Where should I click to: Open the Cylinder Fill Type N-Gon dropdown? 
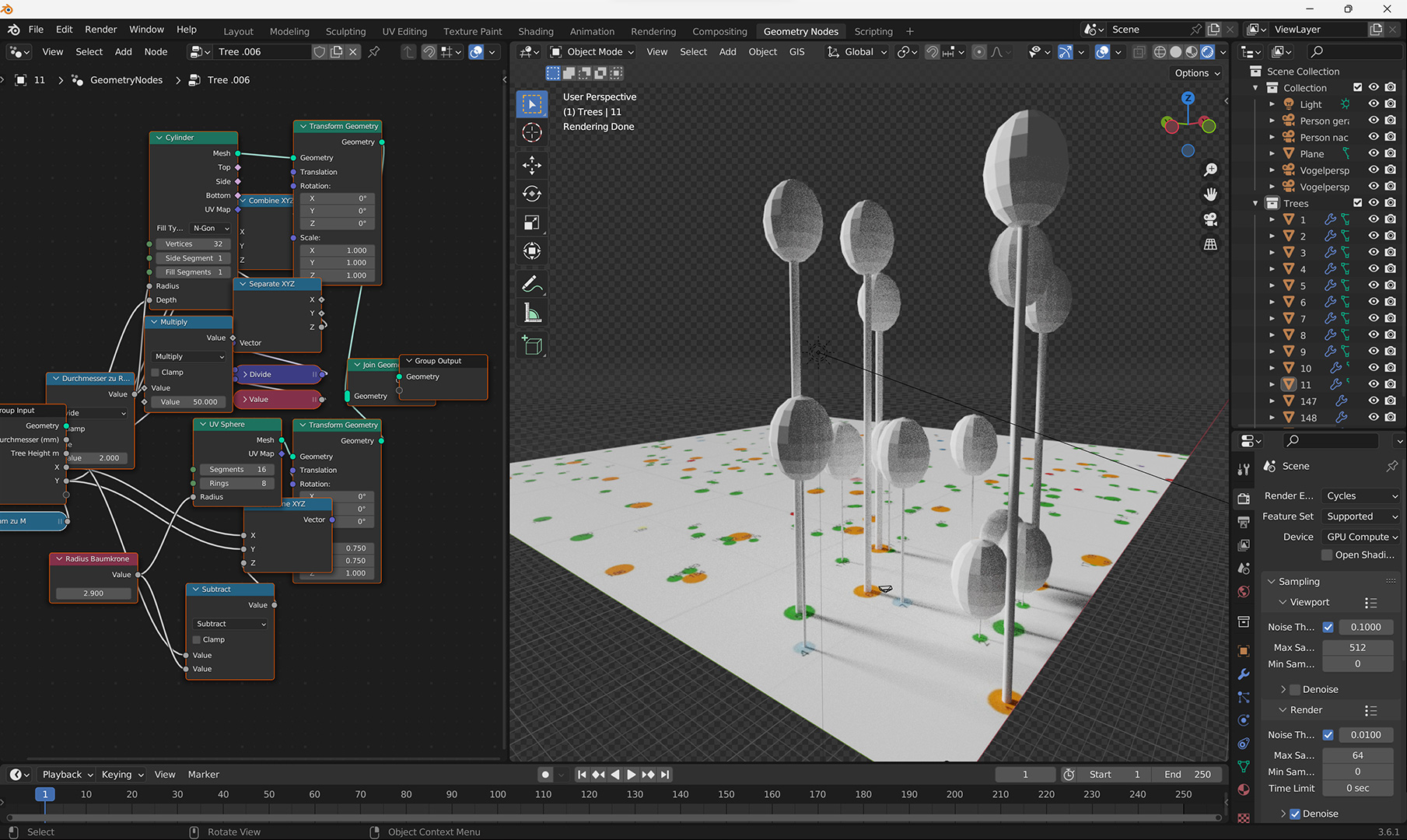211,229
